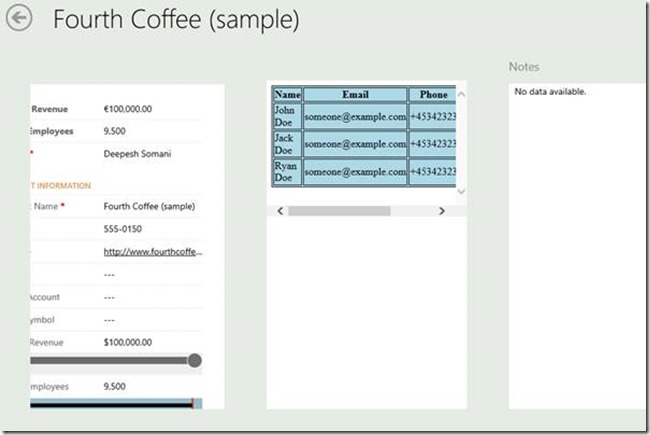Select owner Deepesh Somani
This screenshot has height=435, width=650.
(137, 154)
